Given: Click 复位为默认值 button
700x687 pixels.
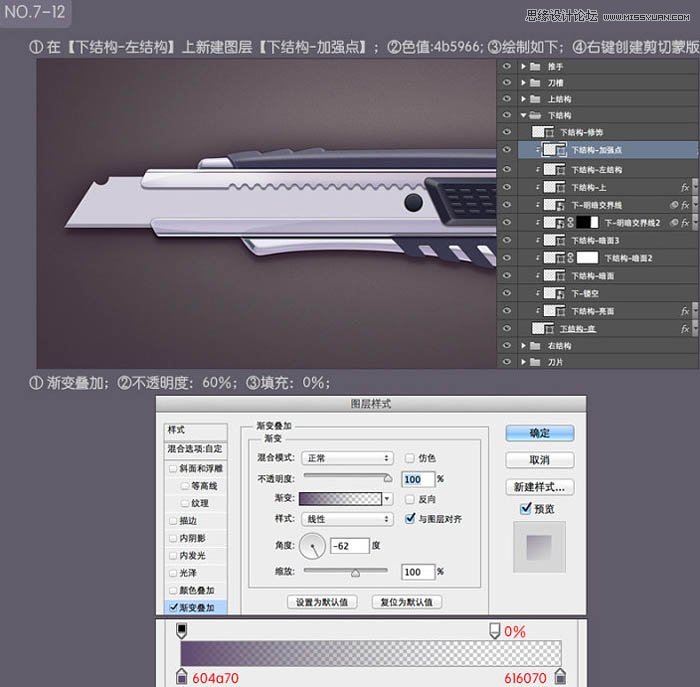Looking at the screenshot, I should (x=407, y=602).
